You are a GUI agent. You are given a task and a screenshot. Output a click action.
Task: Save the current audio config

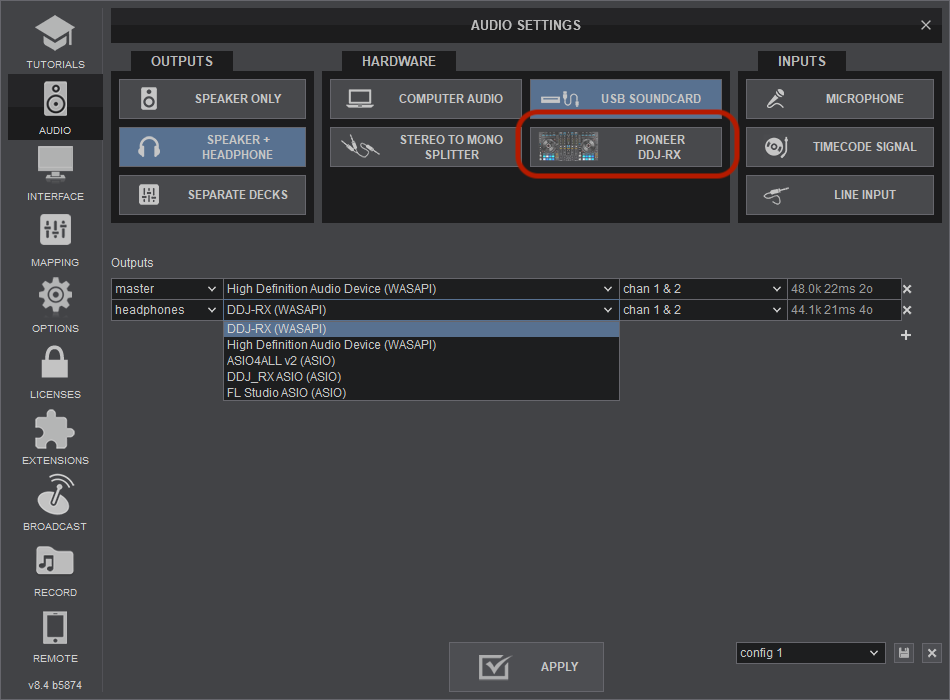(904, 653)
